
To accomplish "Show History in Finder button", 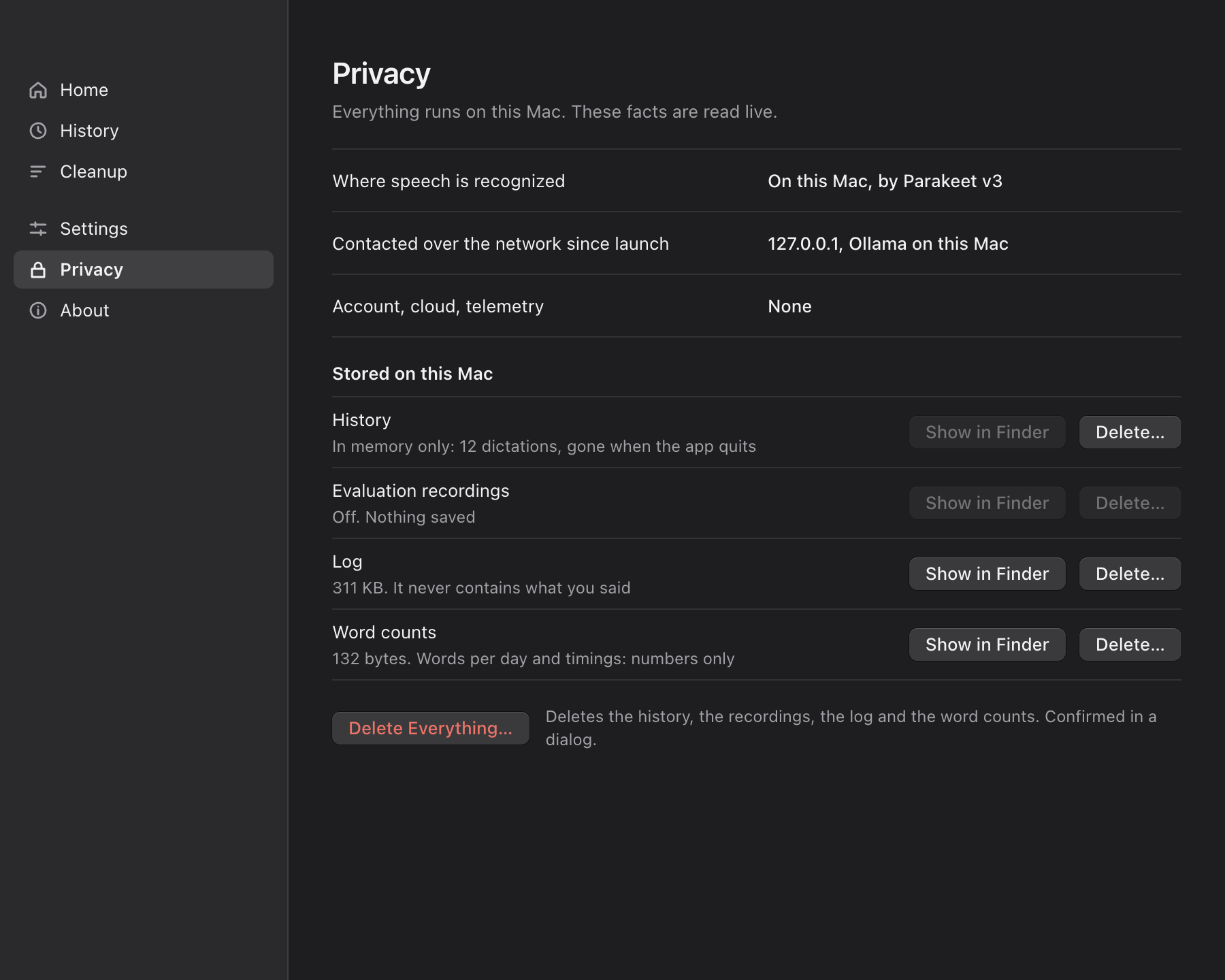I will (x=987, y=432).
